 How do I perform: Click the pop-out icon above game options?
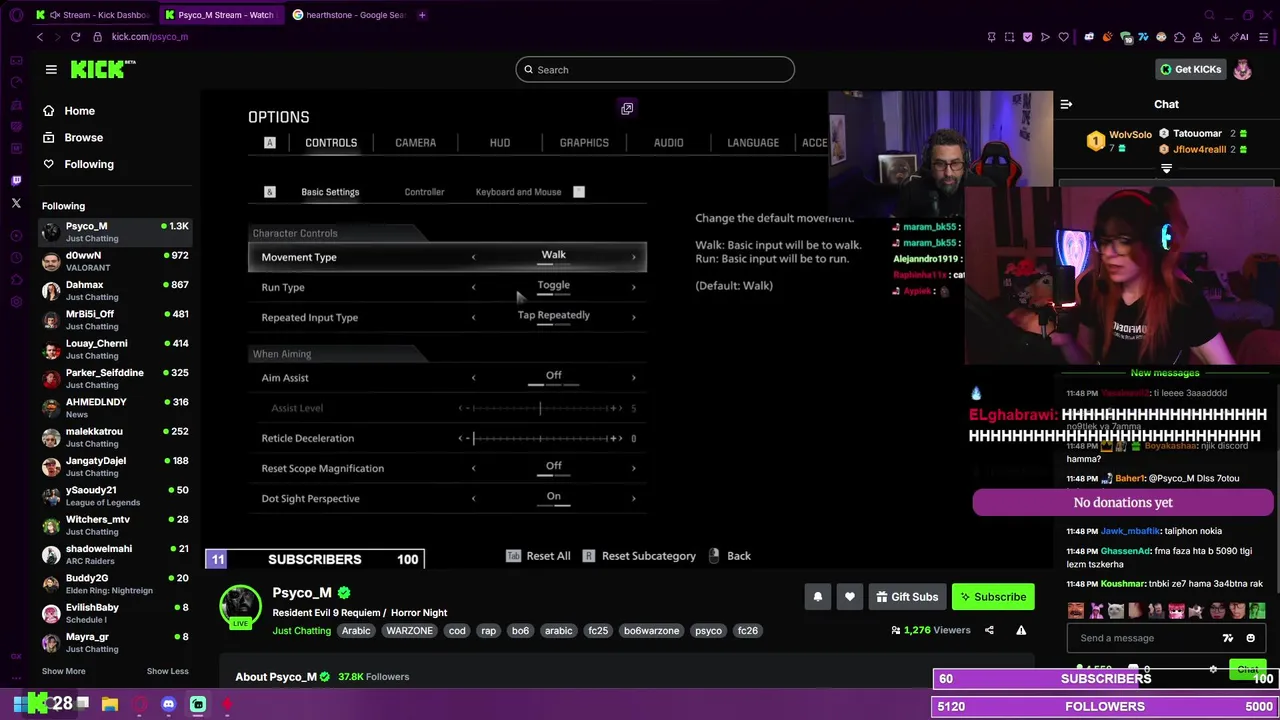[x=627, y=108]
